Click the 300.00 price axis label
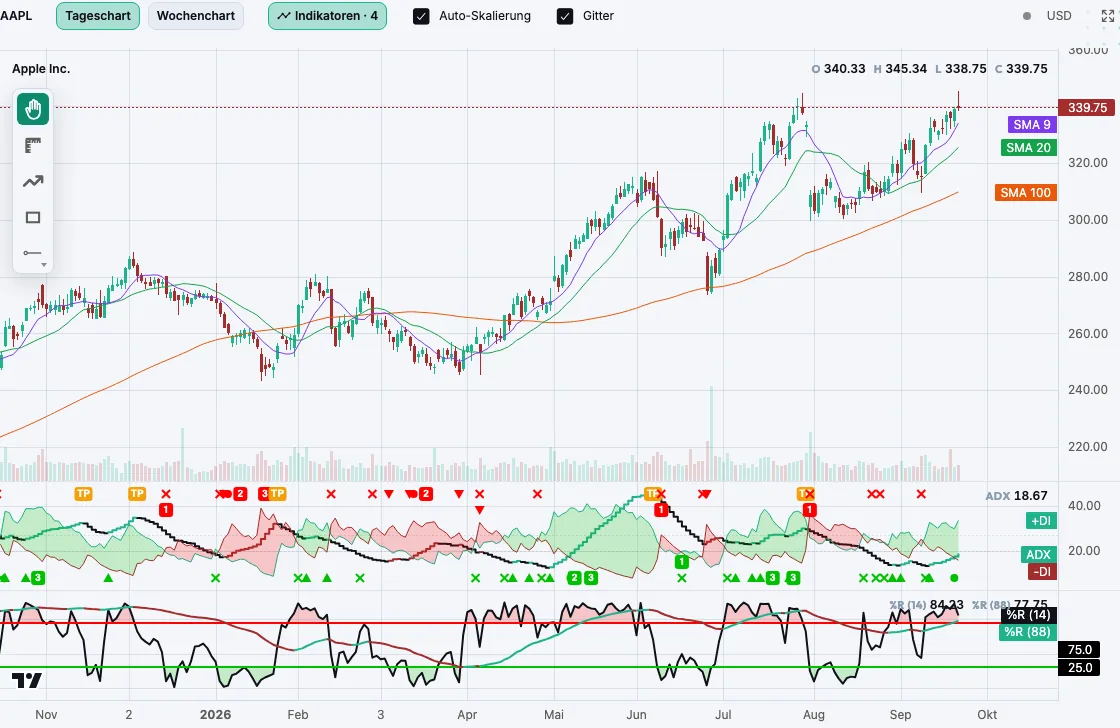 1088,219
